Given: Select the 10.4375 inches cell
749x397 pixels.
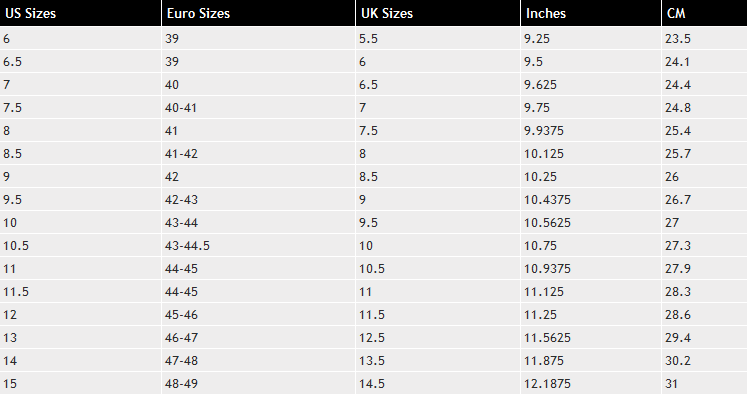Looking at the screenshot, I should (x=591, y=199).
